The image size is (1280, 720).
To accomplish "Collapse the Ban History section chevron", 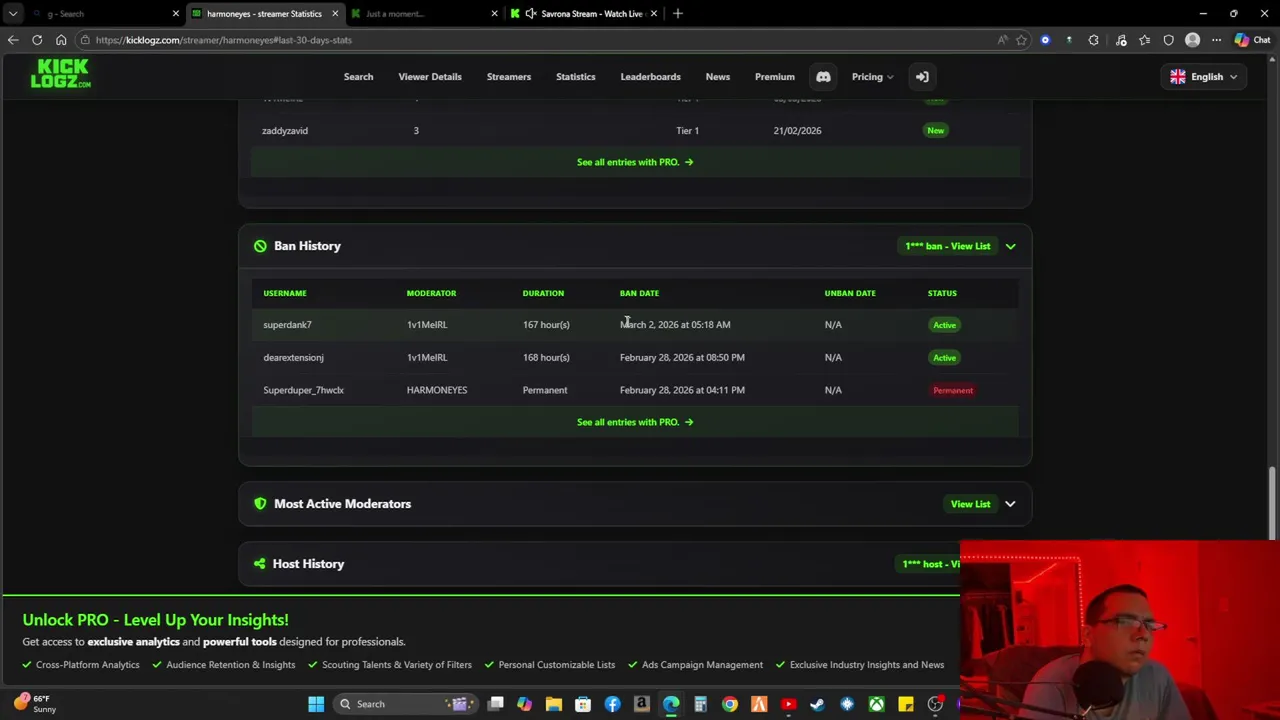I will coord(1010,246).
